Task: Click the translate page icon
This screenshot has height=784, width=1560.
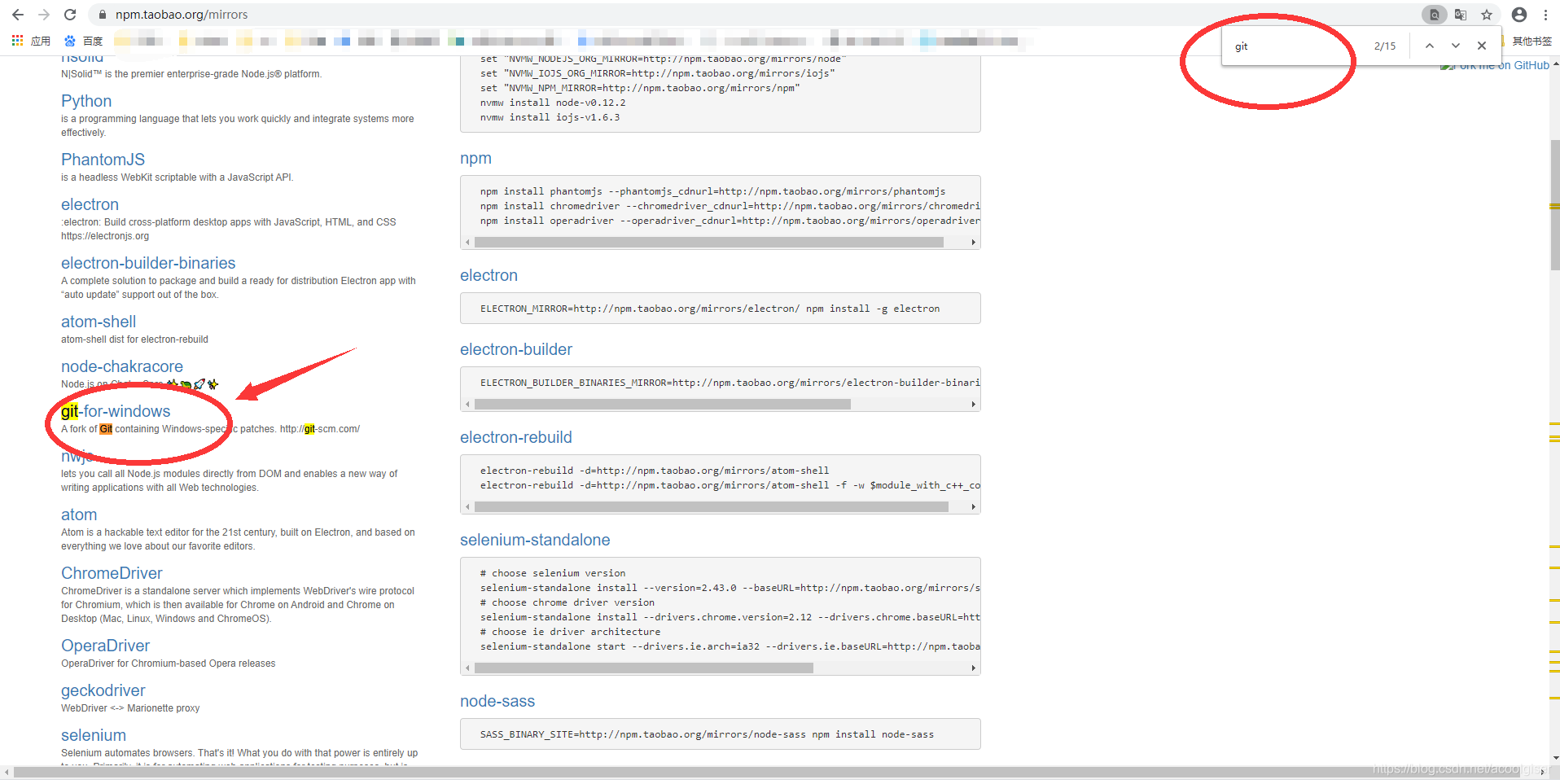Action: 1461,15
